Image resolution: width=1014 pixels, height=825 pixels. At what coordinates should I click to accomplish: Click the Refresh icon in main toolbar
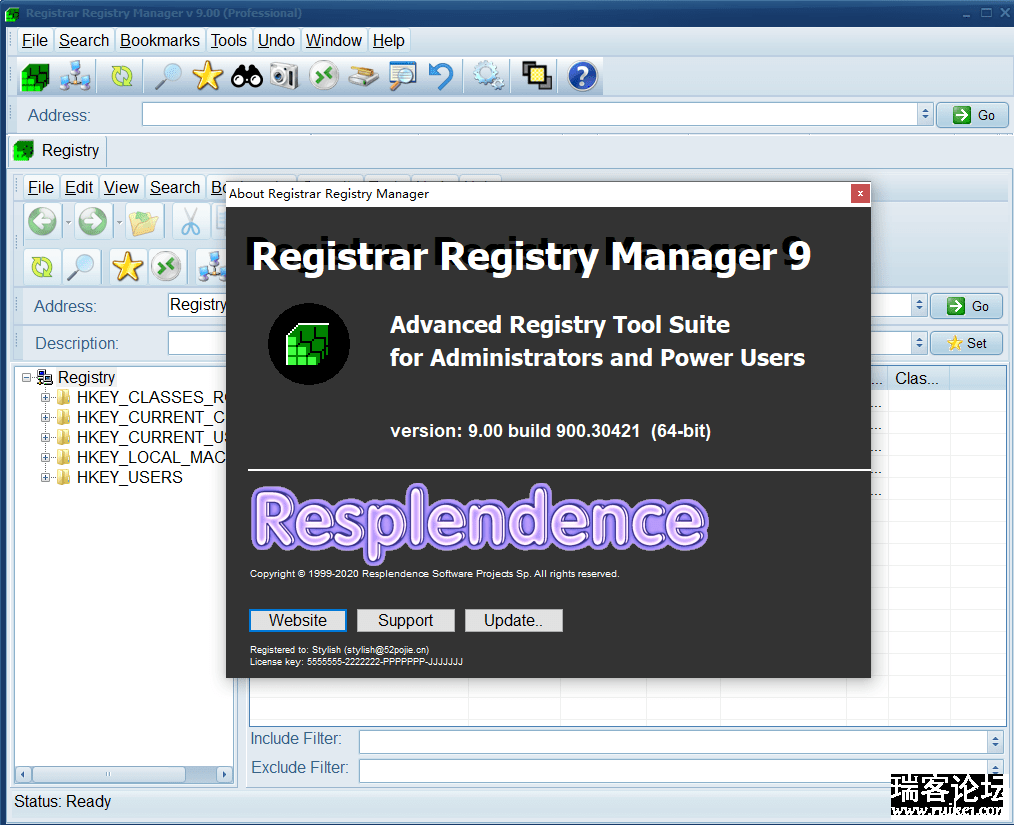click(121, 77)
